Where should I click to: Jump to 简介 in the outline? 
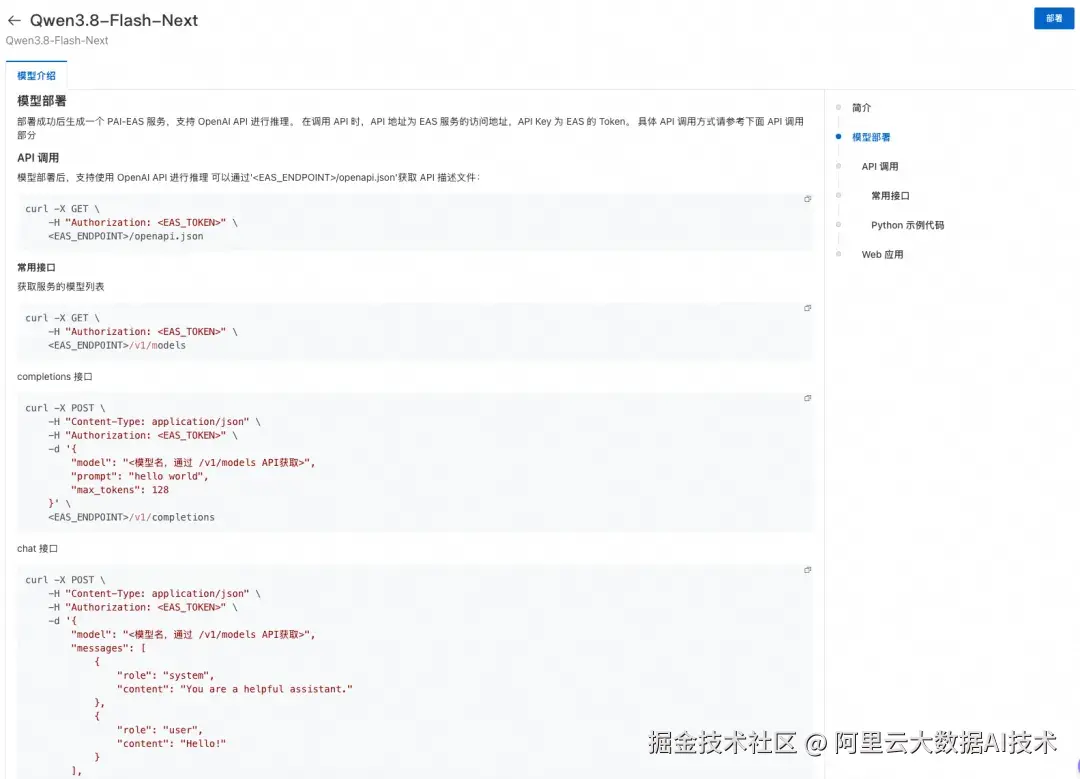[861, 107]
